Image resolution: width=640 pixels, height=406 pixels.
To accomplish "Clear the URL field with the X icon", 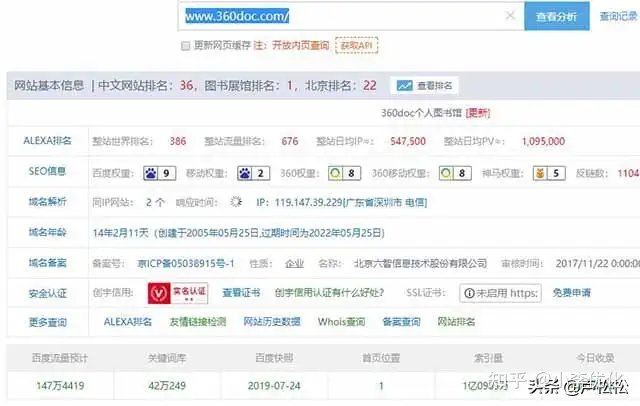I will click(x=510, y=16).
